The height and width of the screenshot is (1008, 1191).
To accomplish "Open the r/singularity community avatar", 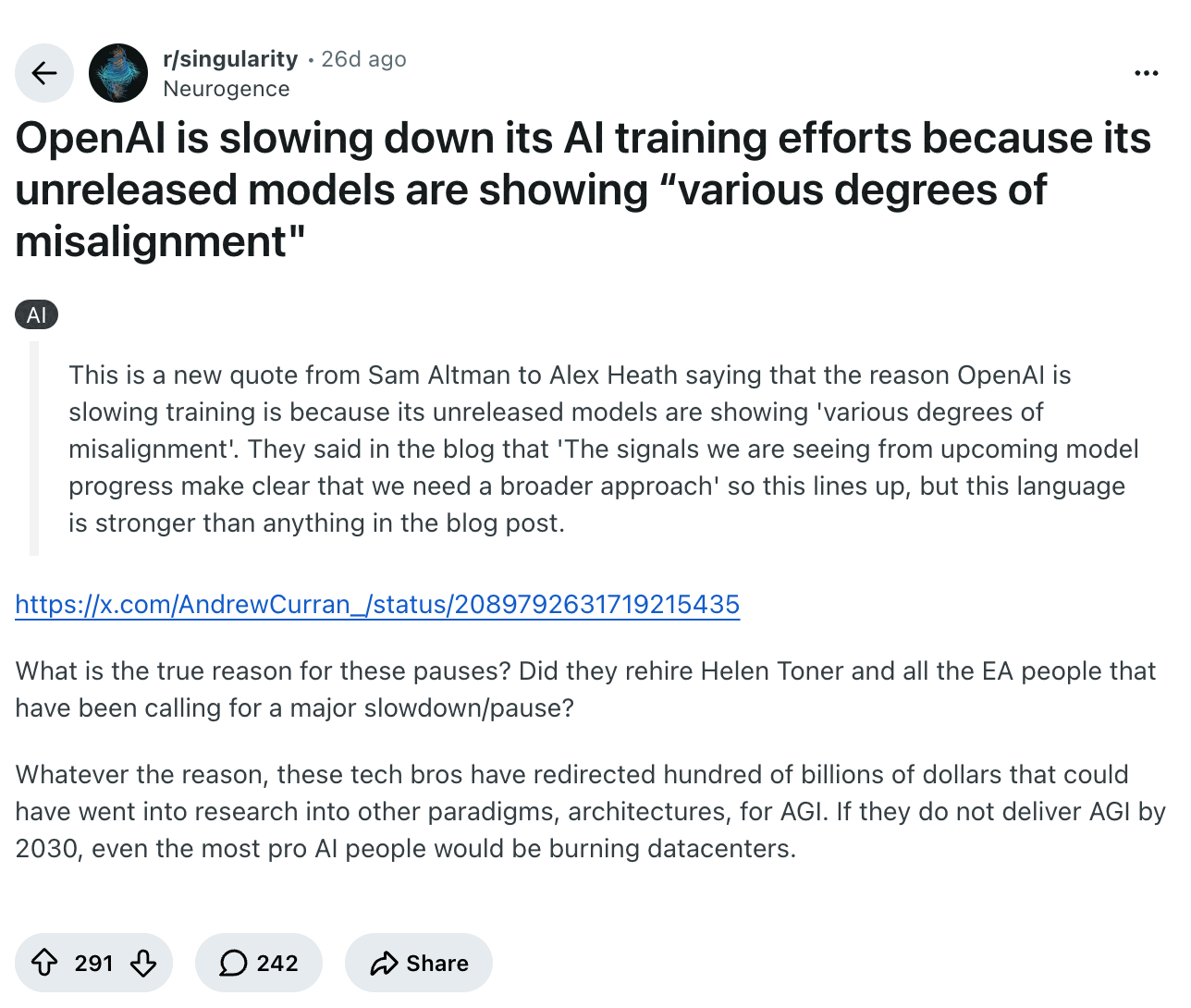I will (x=118, y=73).
